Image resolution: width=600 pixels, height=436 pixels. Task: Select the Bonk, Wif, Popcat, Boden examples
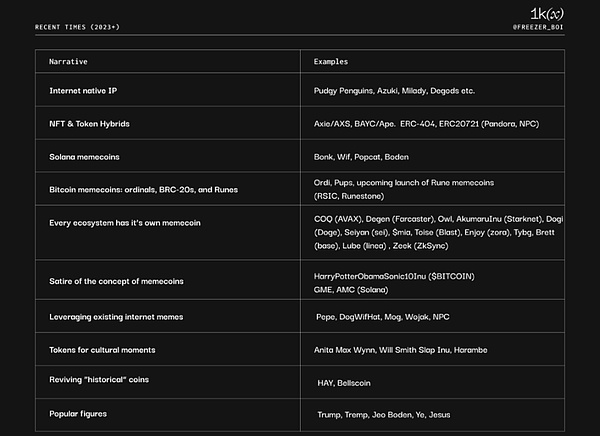[x=361, y=157]
